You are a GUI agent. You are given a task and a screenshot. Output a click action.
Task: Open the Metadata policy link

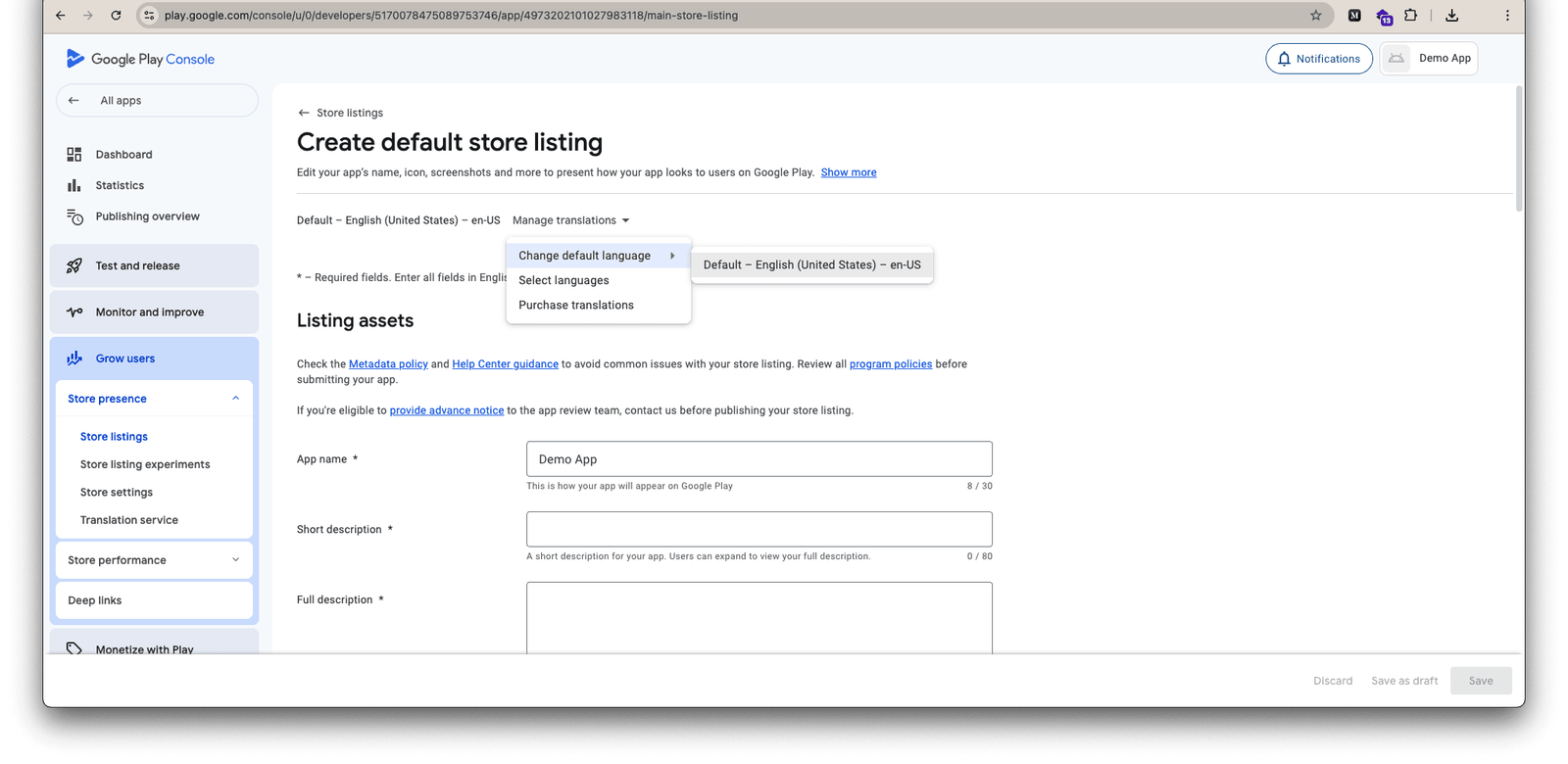click(x=388, y=364)
